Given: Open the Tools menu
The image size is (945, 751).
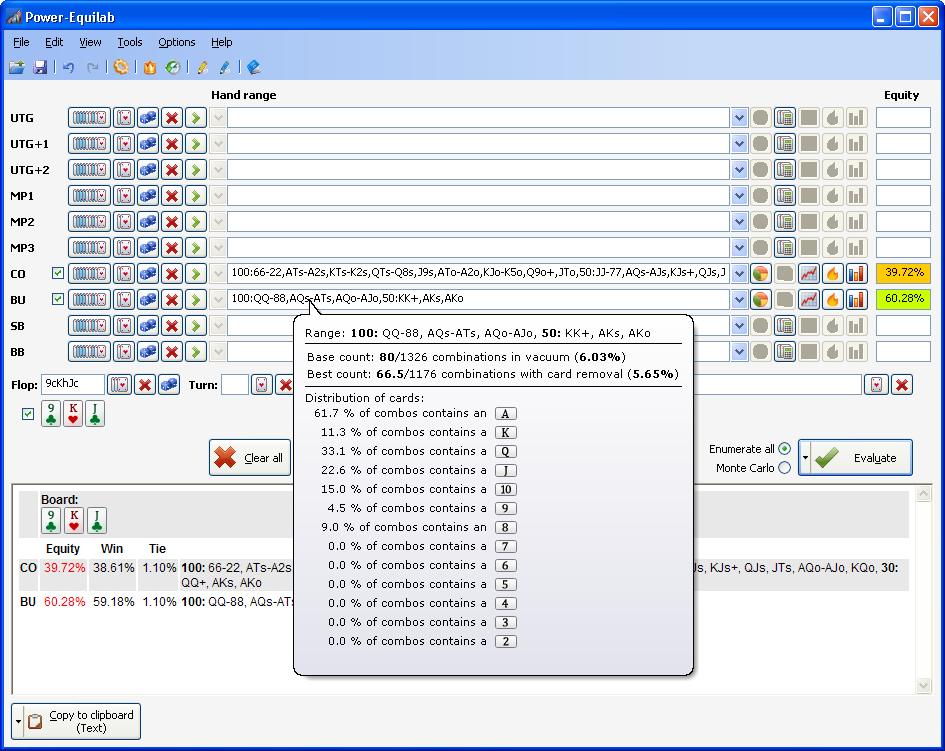Looking at the screenshot, I should (x=130, y=42).
